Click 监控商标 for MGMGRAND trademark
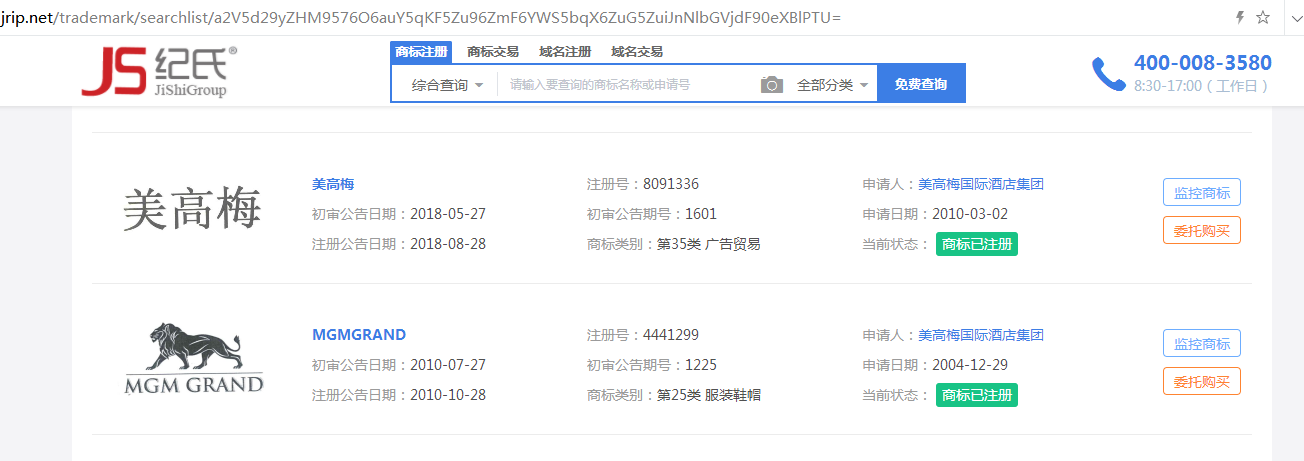This screenshot has height=461, width=1304. [1201, 343]
